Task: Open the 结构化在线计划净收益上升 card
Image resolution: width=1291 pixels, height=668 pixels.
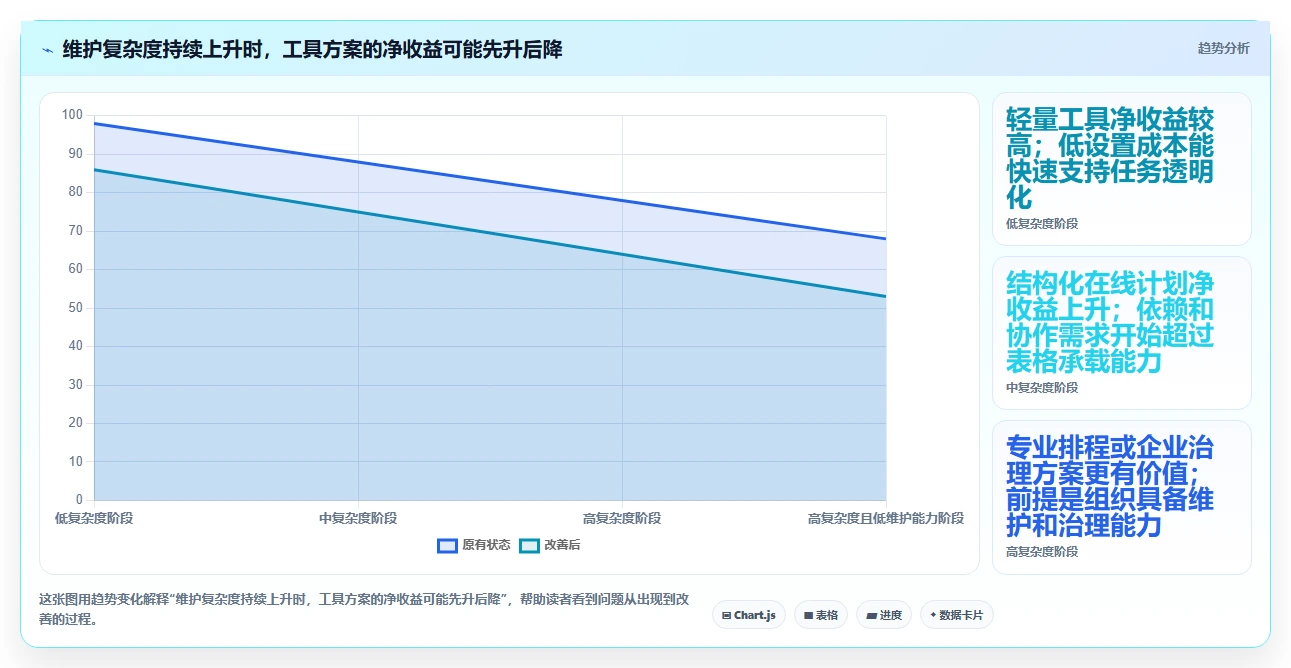Action: coord(1121,333)
